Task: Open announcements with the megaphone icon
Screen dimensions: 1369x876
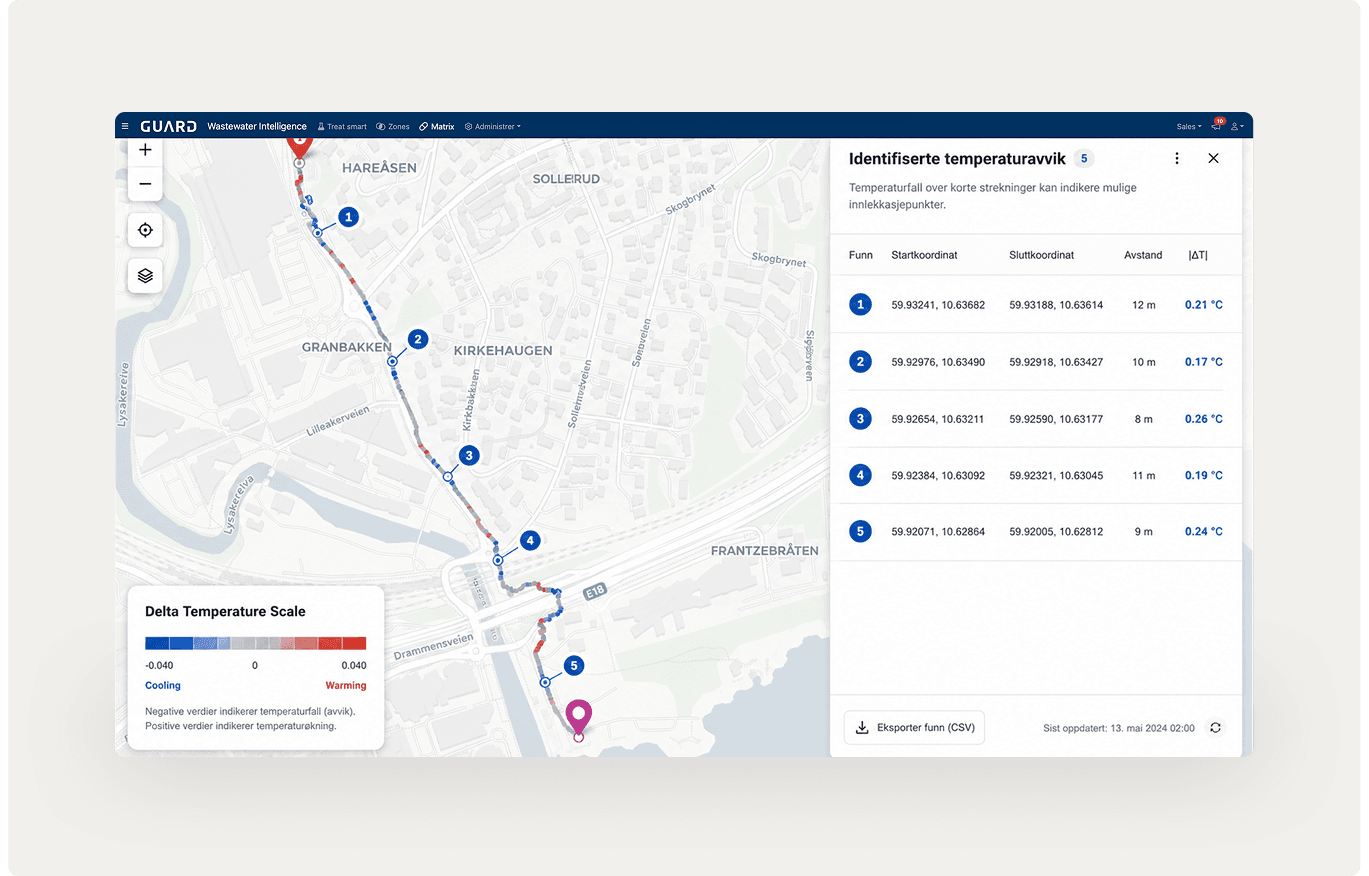Action: pos(1217,127)
